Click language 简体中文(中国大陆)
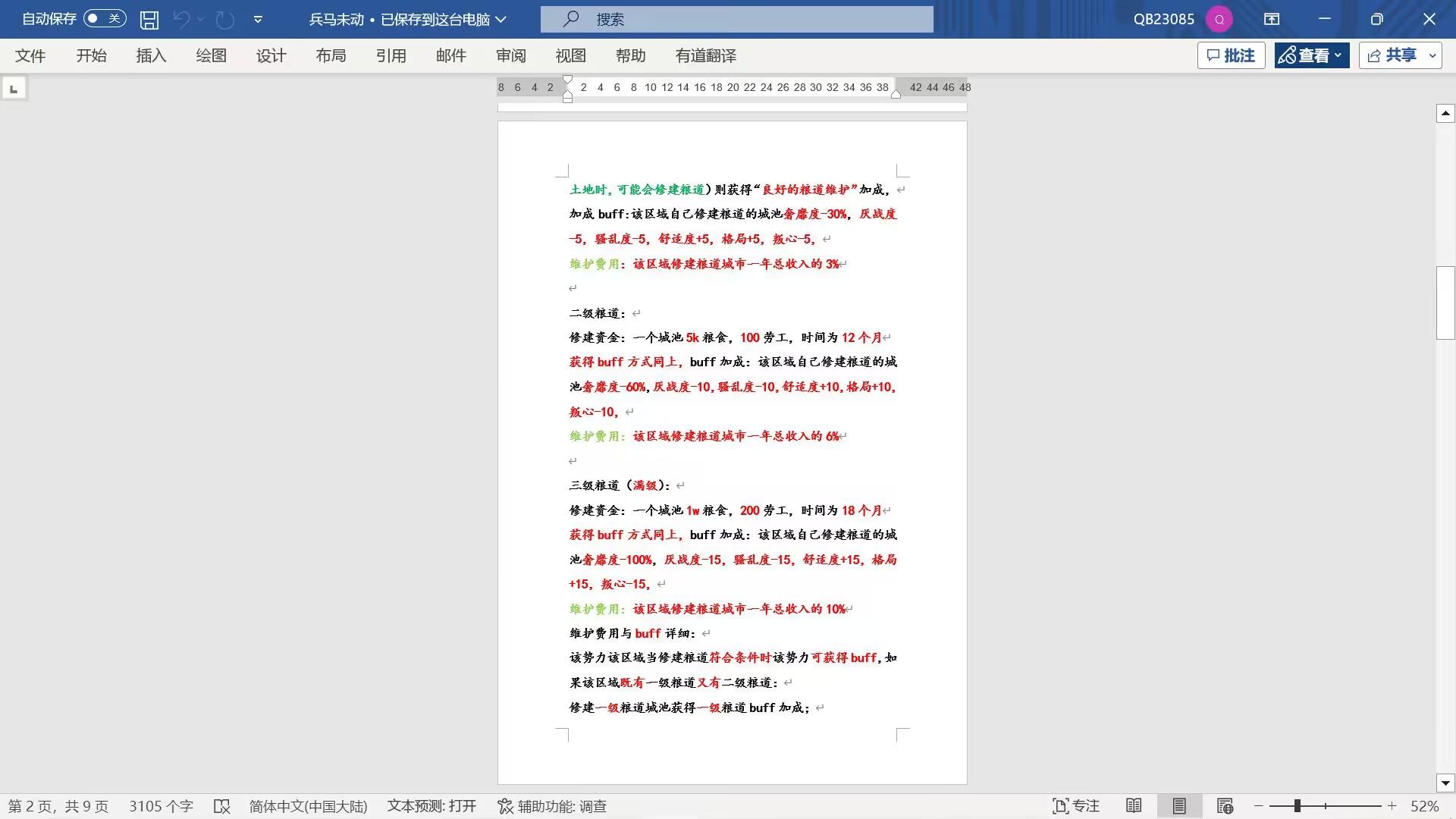The height and width of the screenshot is (819, 1456). (308, 806)
